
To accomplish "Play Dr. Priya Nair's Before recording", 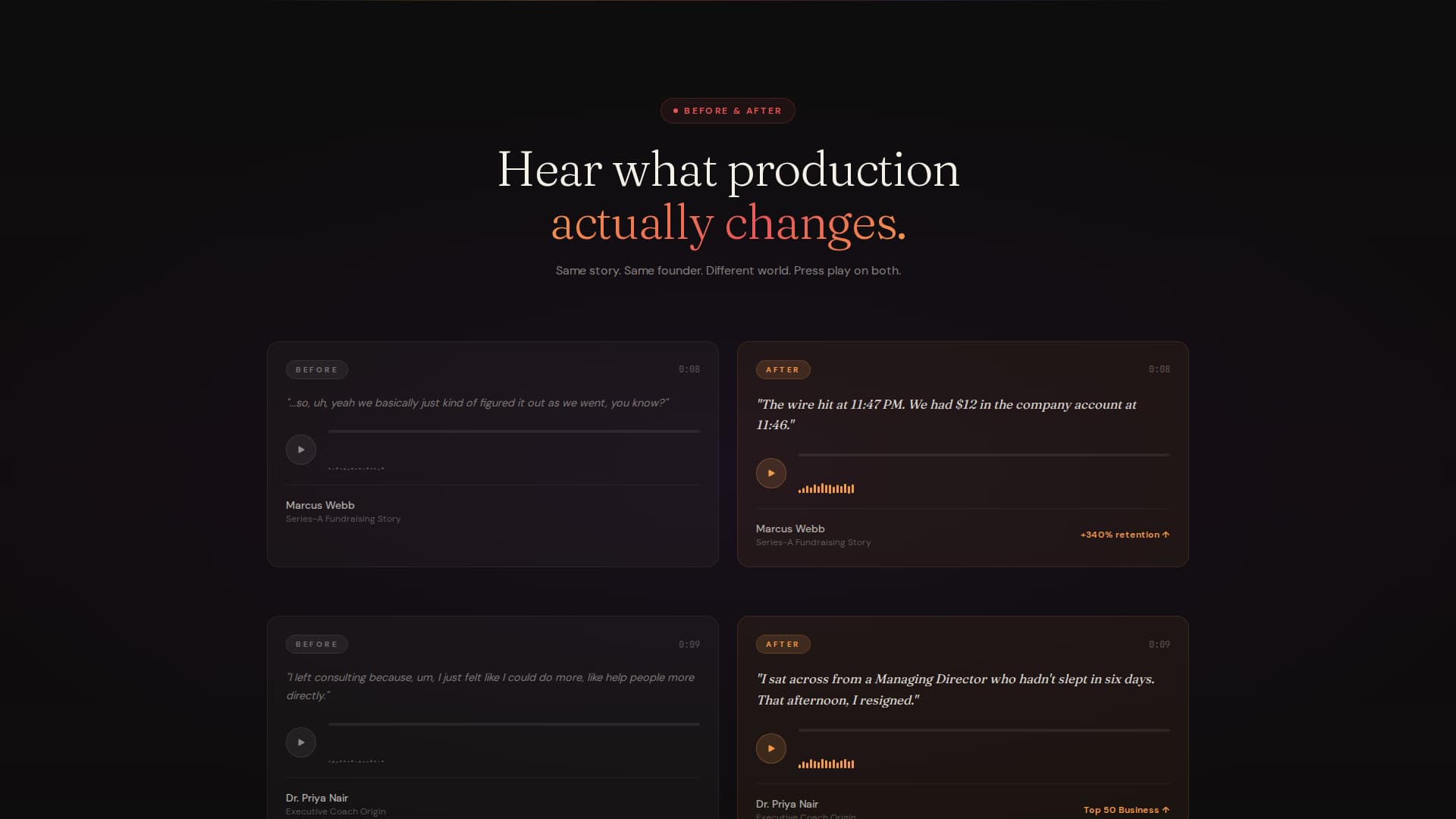I will pos(300,742).
